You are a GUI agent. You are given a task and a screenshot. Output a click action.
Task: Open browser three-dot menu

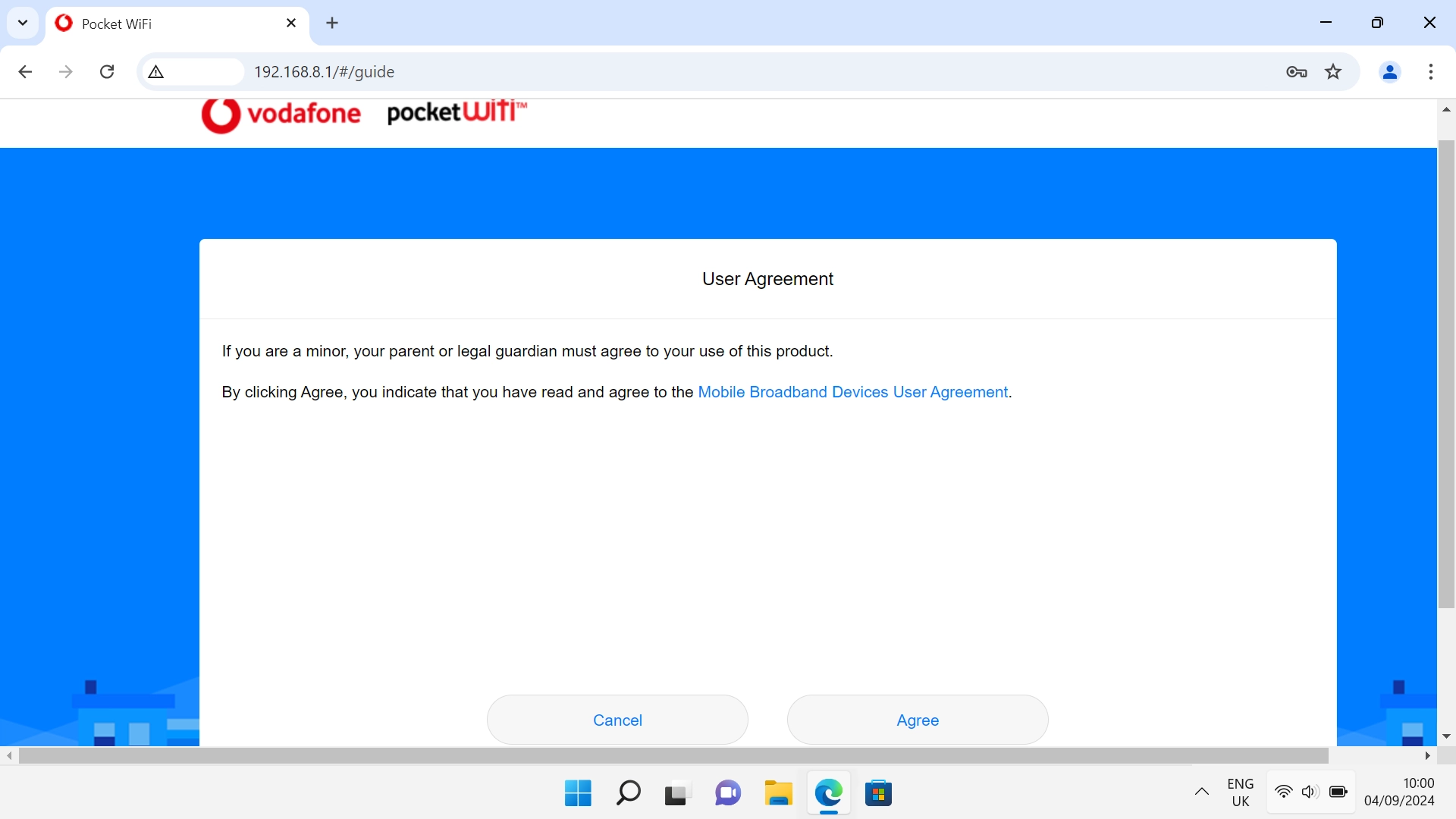pos(1430,72)
